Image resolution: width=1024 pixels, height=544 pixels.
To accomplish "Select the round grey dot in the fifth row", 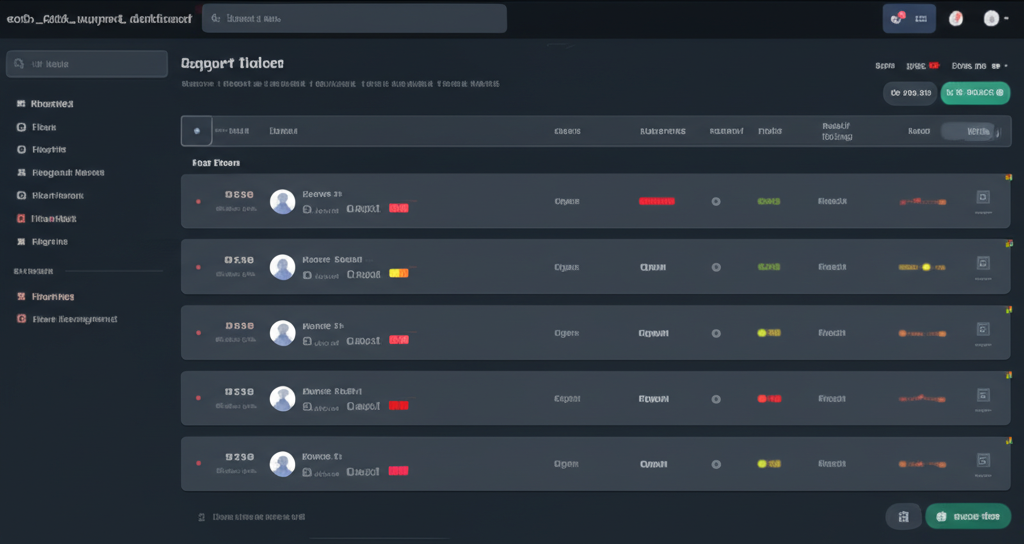I will coord(716,464).
